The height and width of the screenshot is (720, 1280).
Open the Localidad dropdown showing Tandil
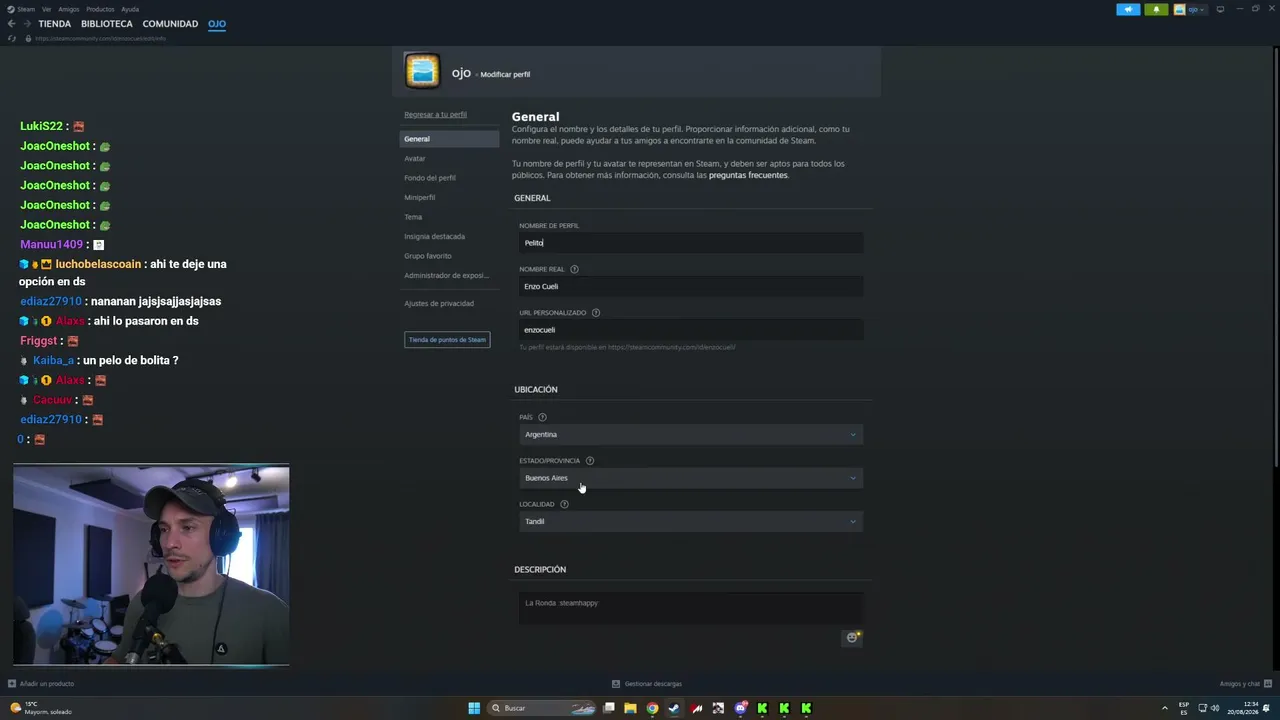point(691,521)
